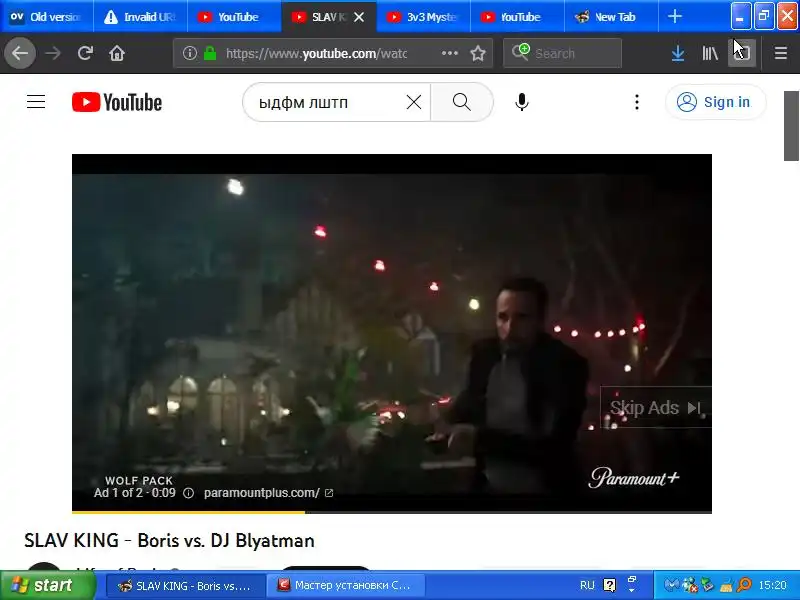Click the ad progress bar
This screenshot has width=800, height=600.
click(392, 512)
